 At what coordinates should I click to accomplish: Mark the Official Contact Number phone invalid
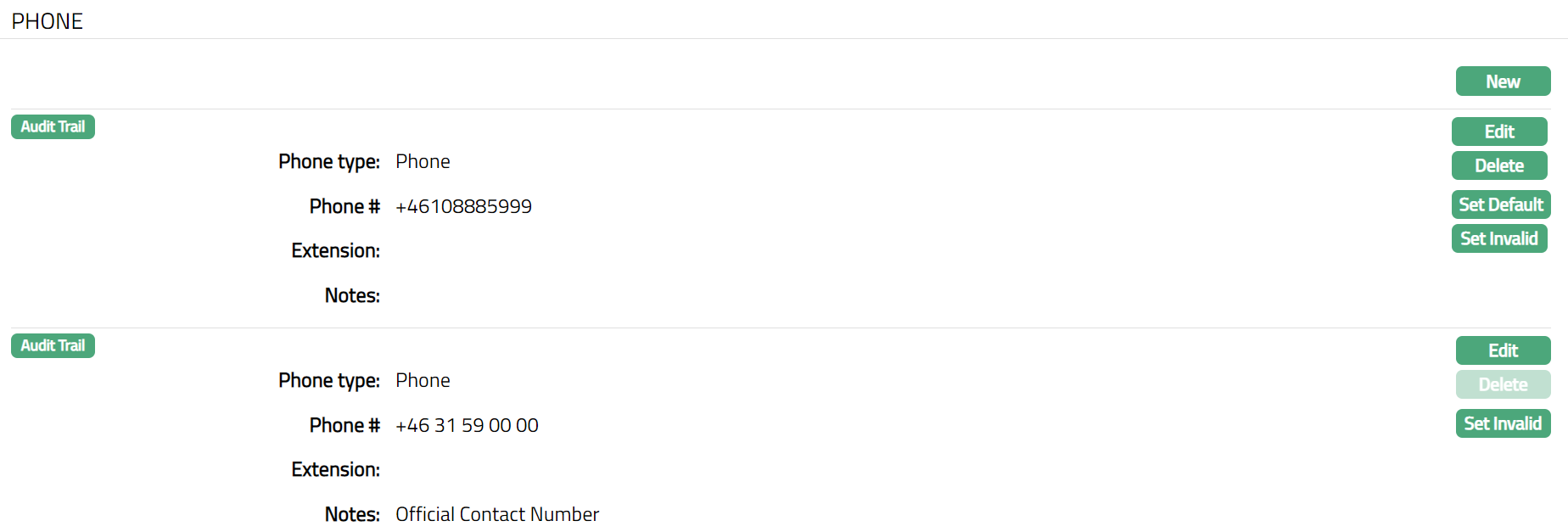1503,423
